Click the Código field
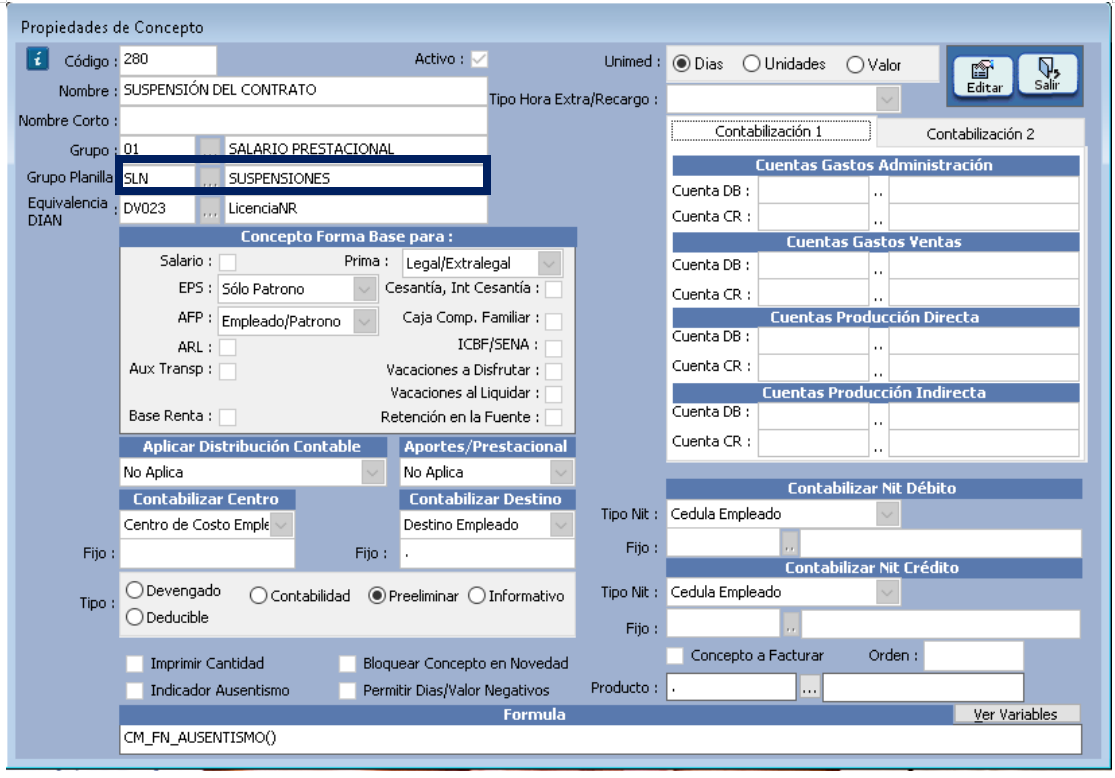Image resolution: width=1115 pixels, height=778 pixels. (x=168, y=60)
